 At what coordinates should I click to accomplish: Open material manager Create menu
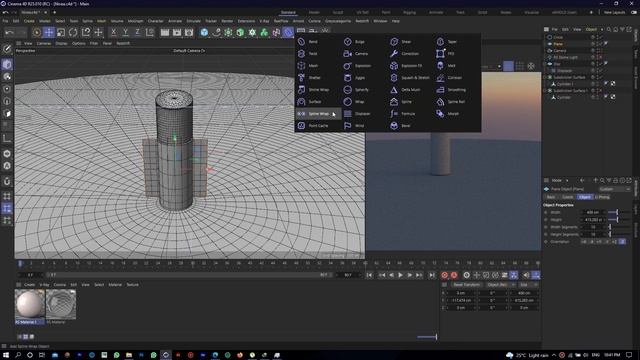[x=29, y=285]
